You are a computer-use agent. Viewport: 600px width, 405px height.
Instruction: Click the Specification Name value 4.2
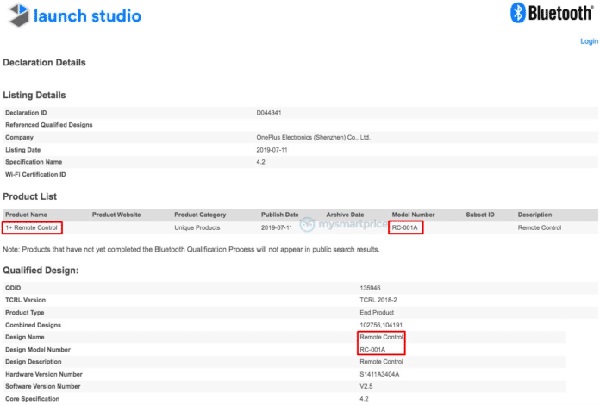tap(261, 162)
